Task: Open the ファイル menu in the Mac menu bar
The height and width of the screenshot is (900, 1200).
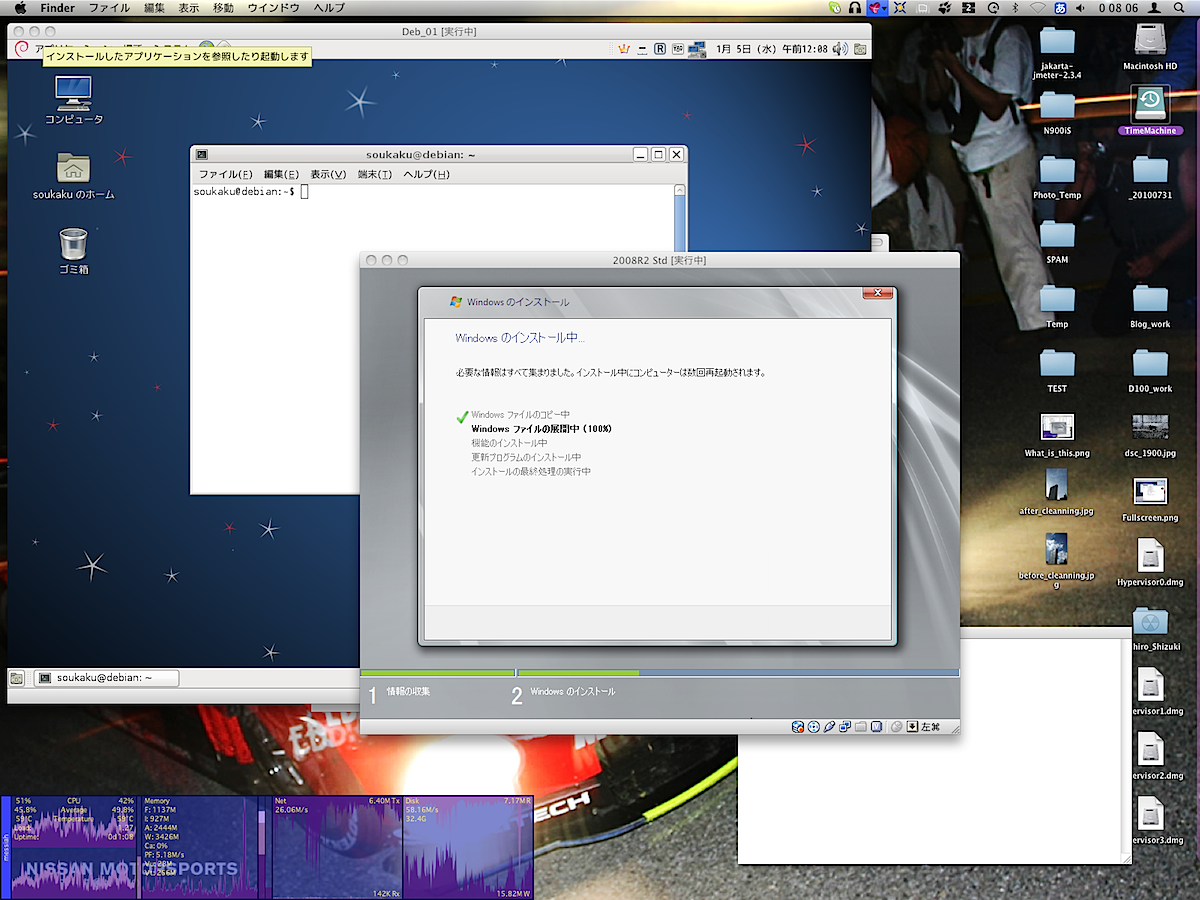Action: click(x=109, y=8)
